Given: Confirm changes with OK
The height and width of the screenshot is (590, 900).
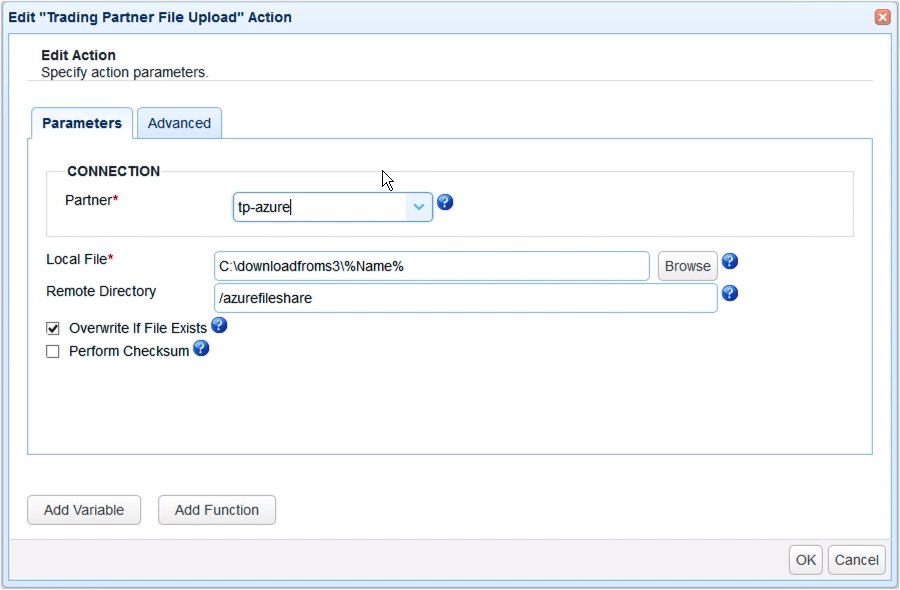Looking at the screenshot, I should (805, 560).
